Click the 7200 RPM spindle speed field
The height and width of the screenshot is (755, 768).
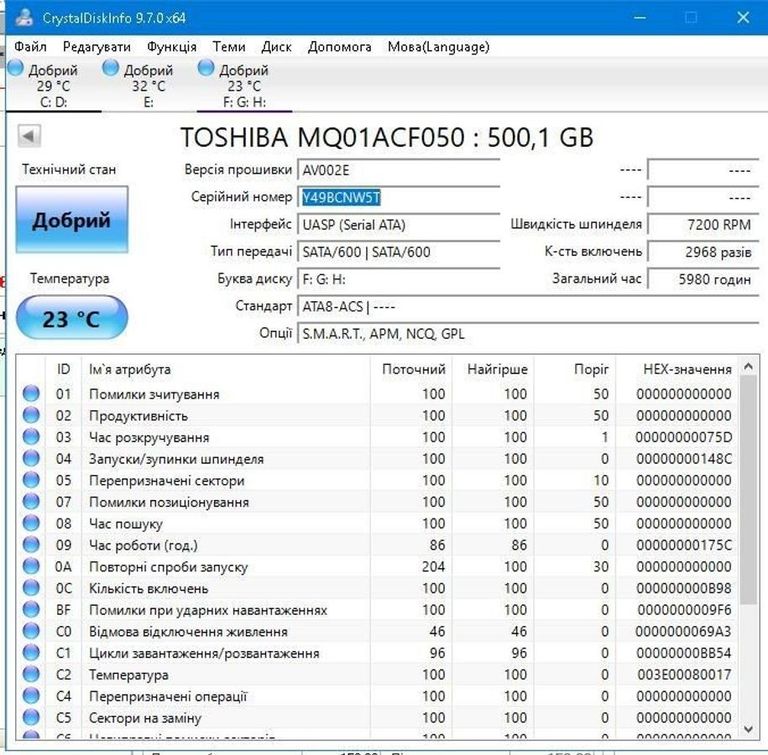point(703,224)
